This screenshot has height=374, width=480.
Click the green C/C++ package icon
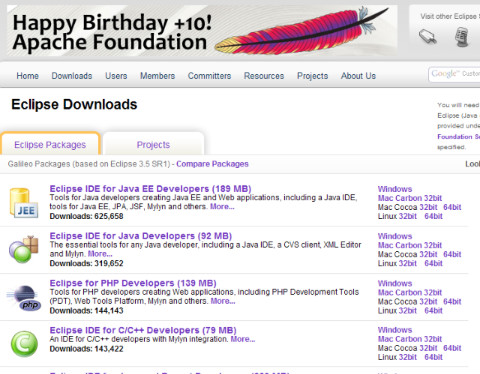click(24, 344)
